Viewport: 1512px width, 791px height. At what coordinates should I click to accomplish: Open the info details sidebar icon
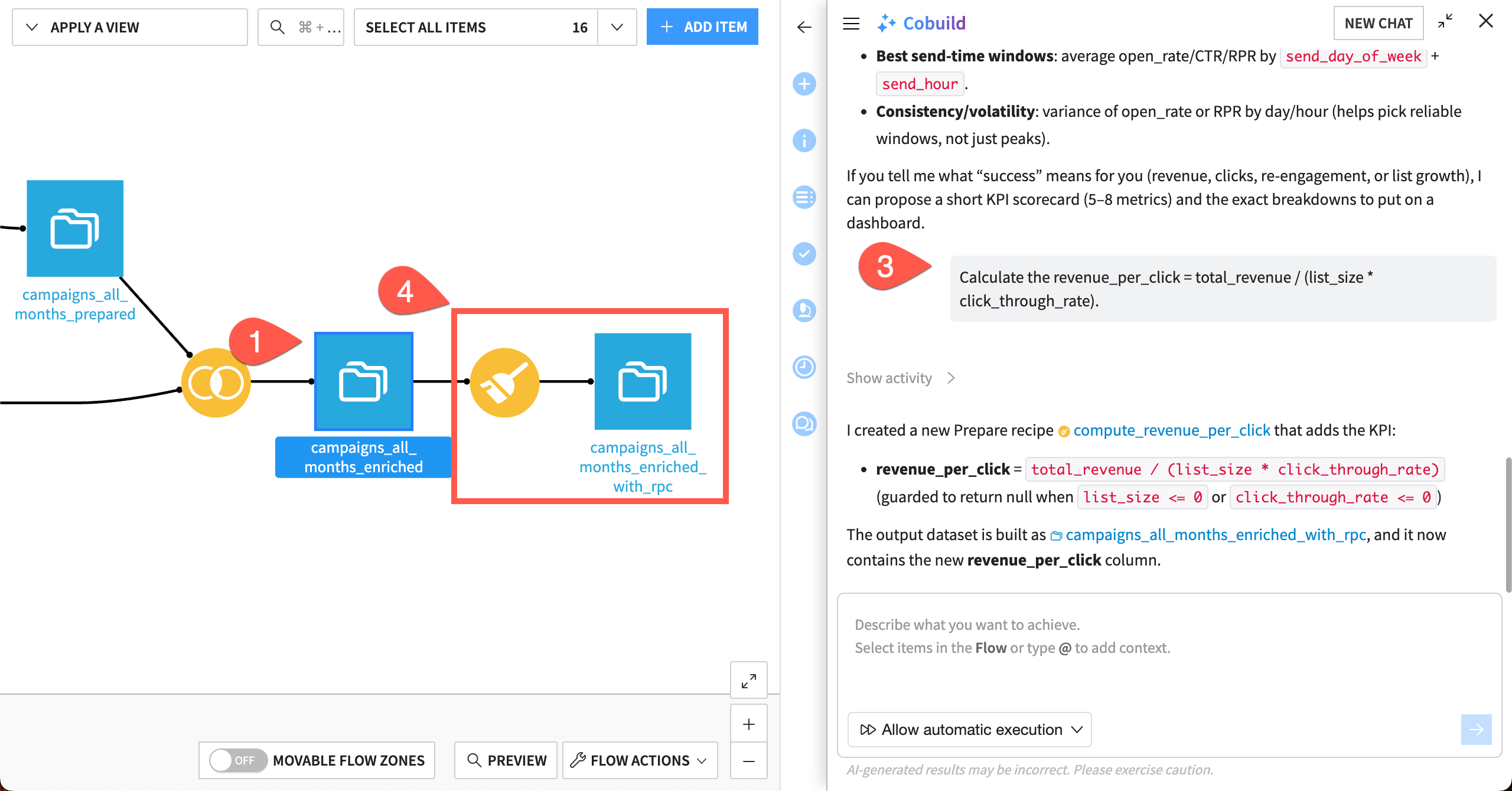pos(804,140)
